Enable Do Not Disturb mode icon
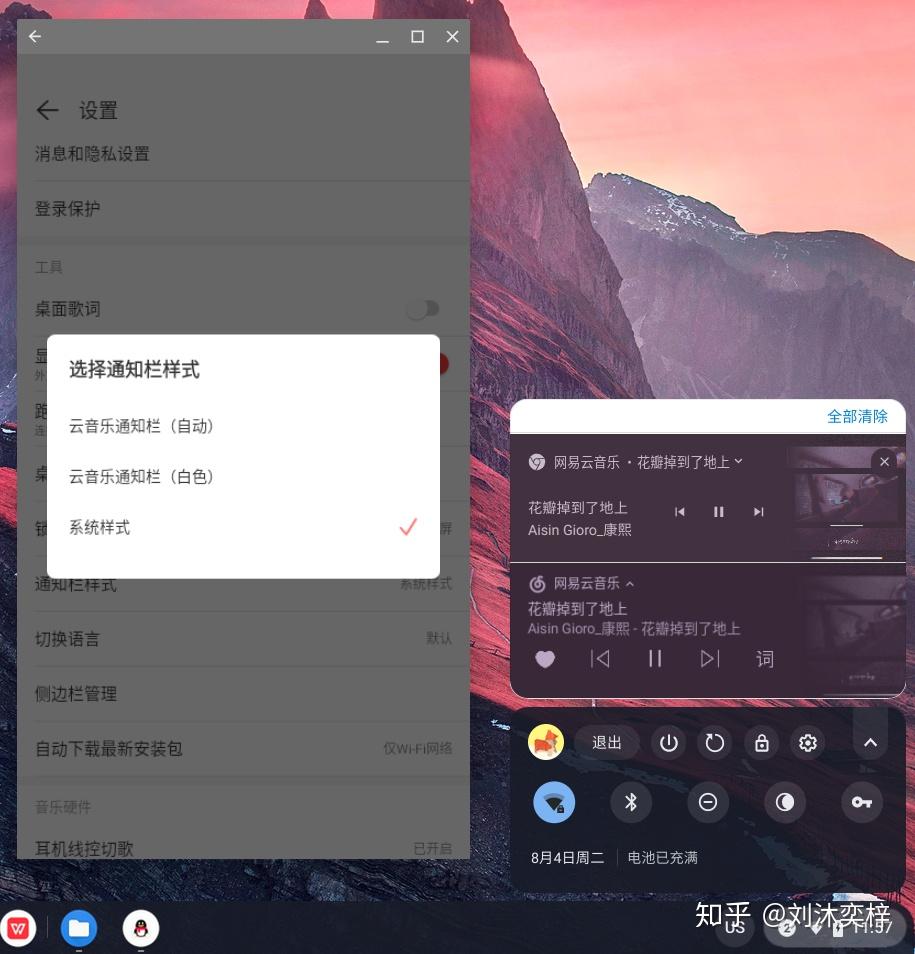 708,802
